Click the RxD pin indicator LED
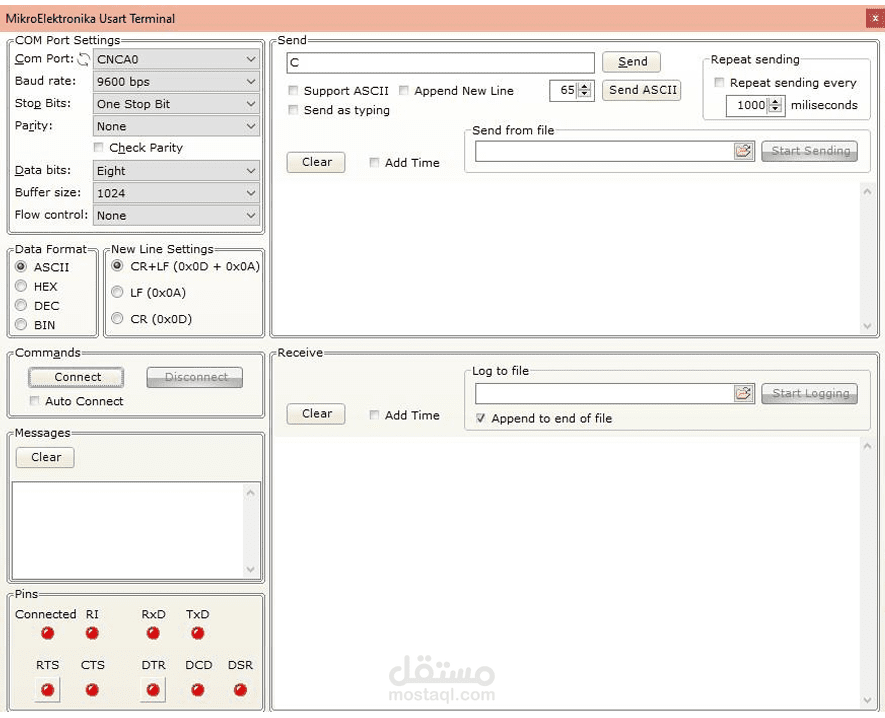 click(x=153, y=633)
